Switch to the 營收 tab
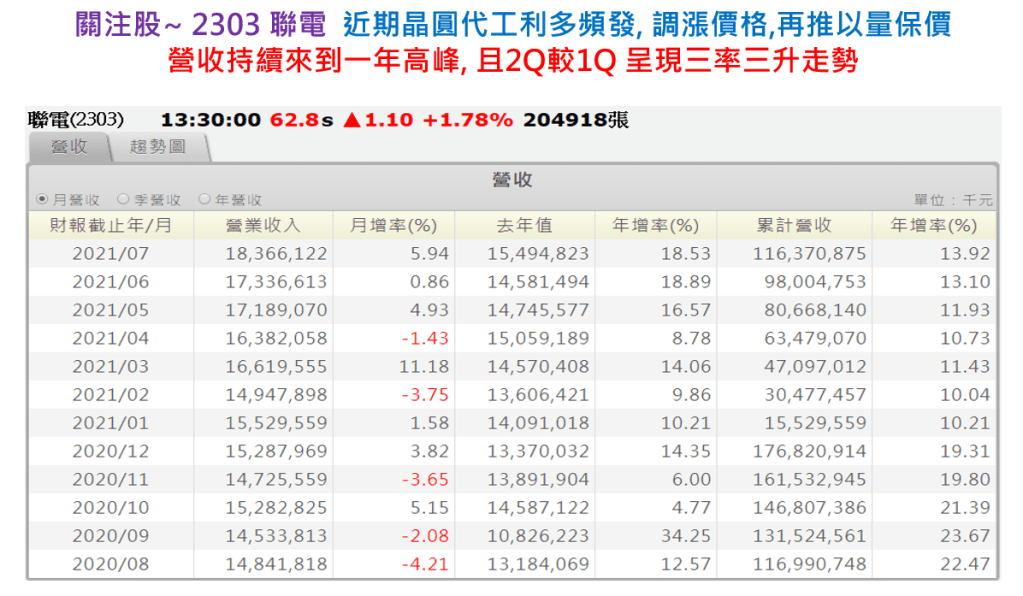1023x596 pixels. point(68,147)
